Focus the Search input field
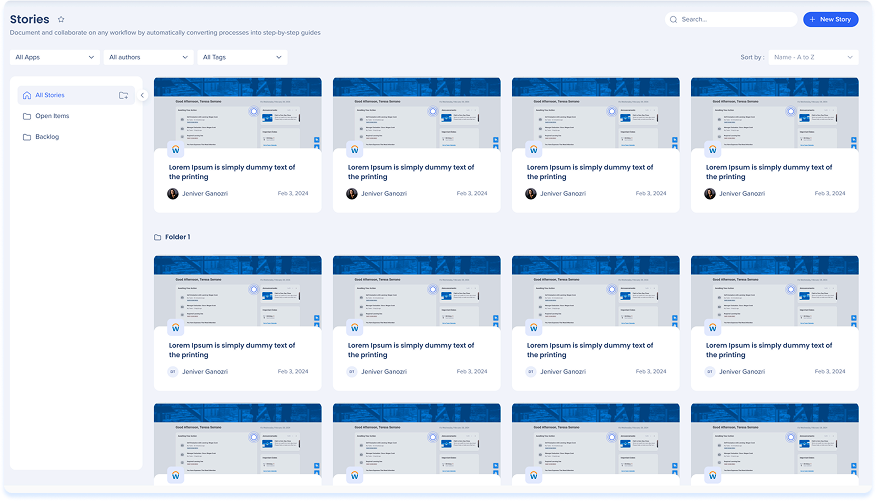 coord(735,19)
